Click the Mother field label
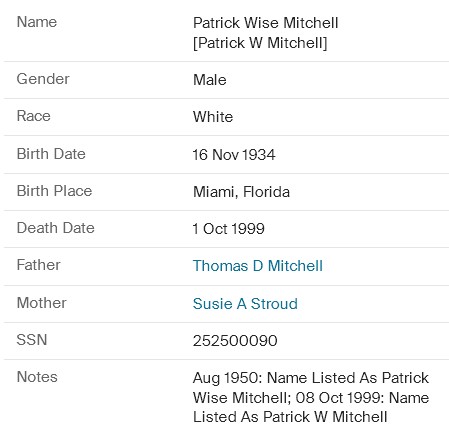 pos(42,303)
